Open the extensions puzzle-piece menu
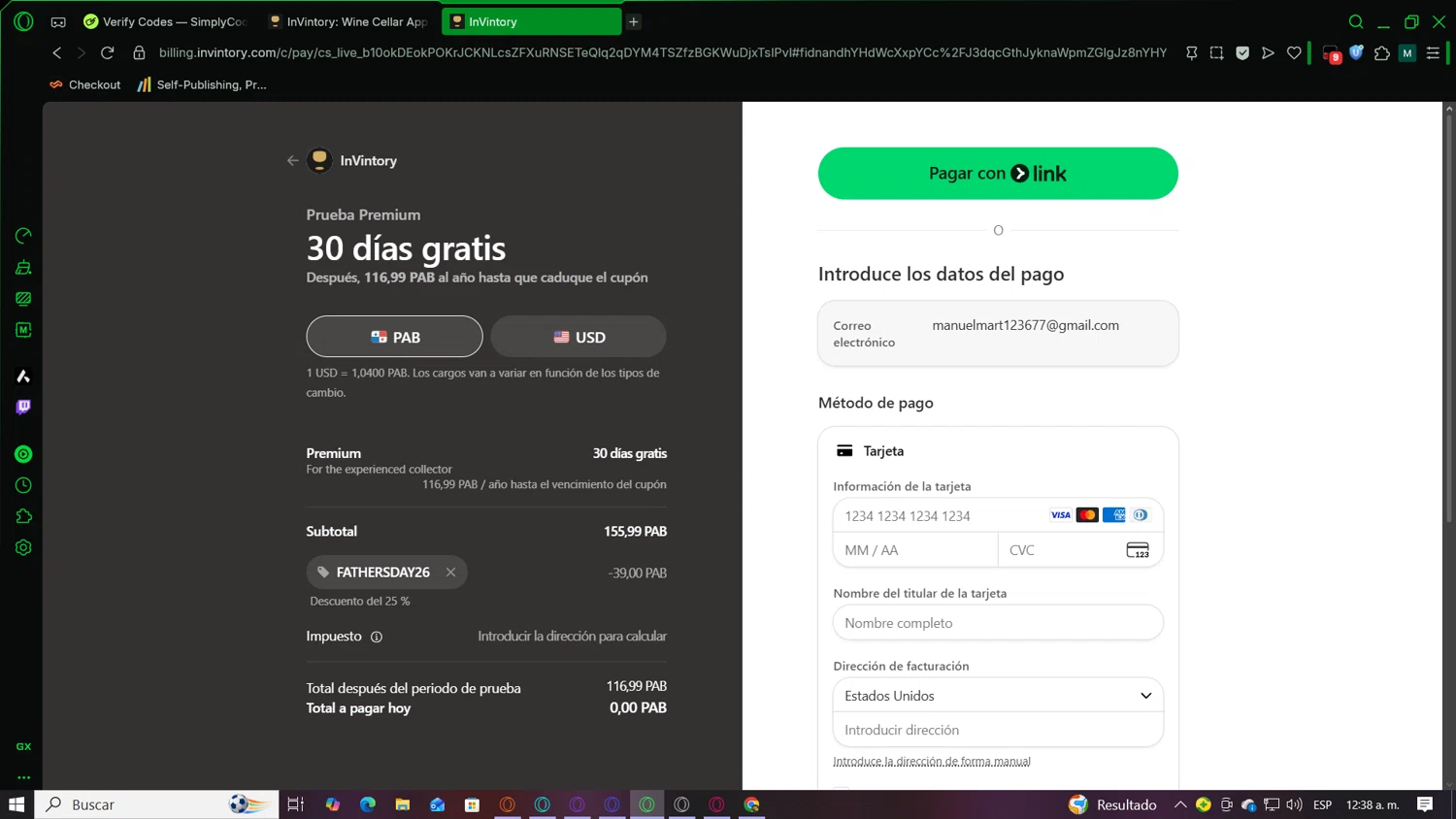The height and width of the screenshot is (819, 1456). [x=1382, y=53]
